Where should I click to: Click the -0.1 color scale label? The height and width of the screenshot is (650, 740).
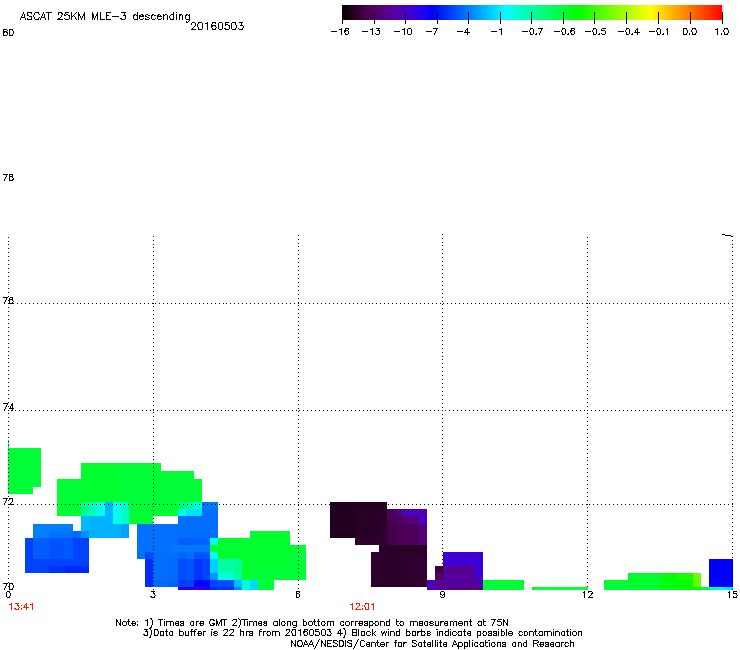point(659,32)
